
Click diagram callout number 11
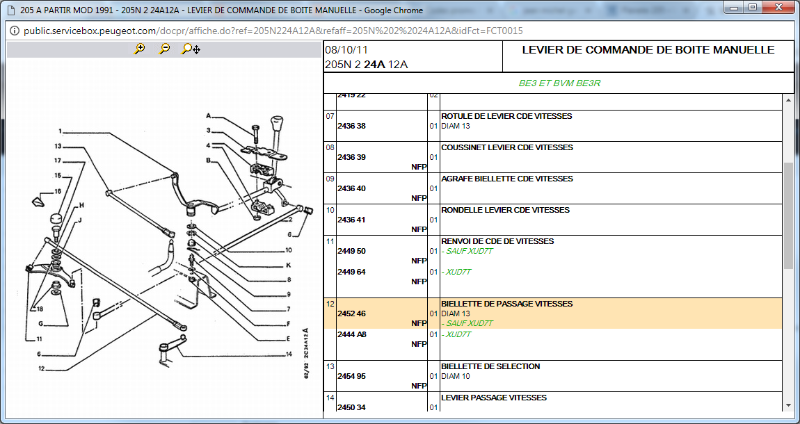click(x=39, y=339)
